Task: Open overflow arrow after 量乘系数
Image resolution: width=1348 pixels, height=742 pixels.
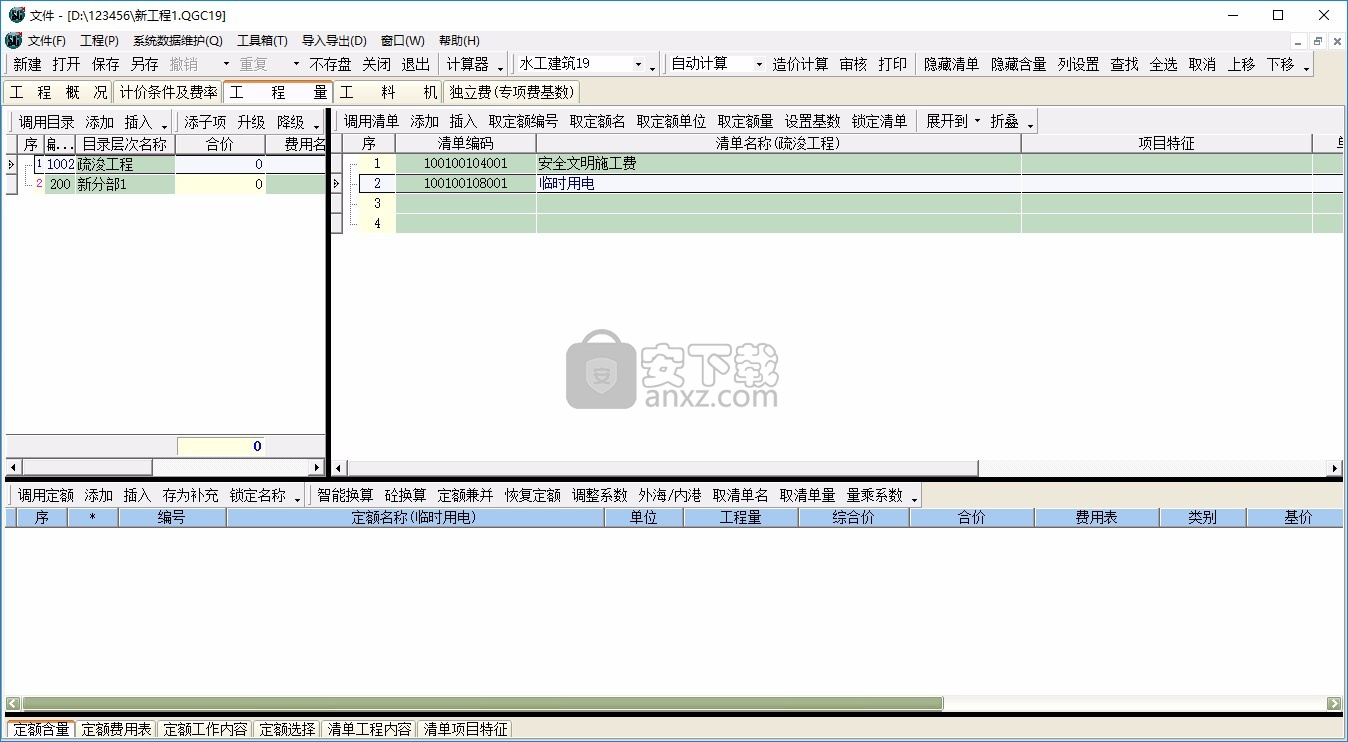Action: (914, 497)
